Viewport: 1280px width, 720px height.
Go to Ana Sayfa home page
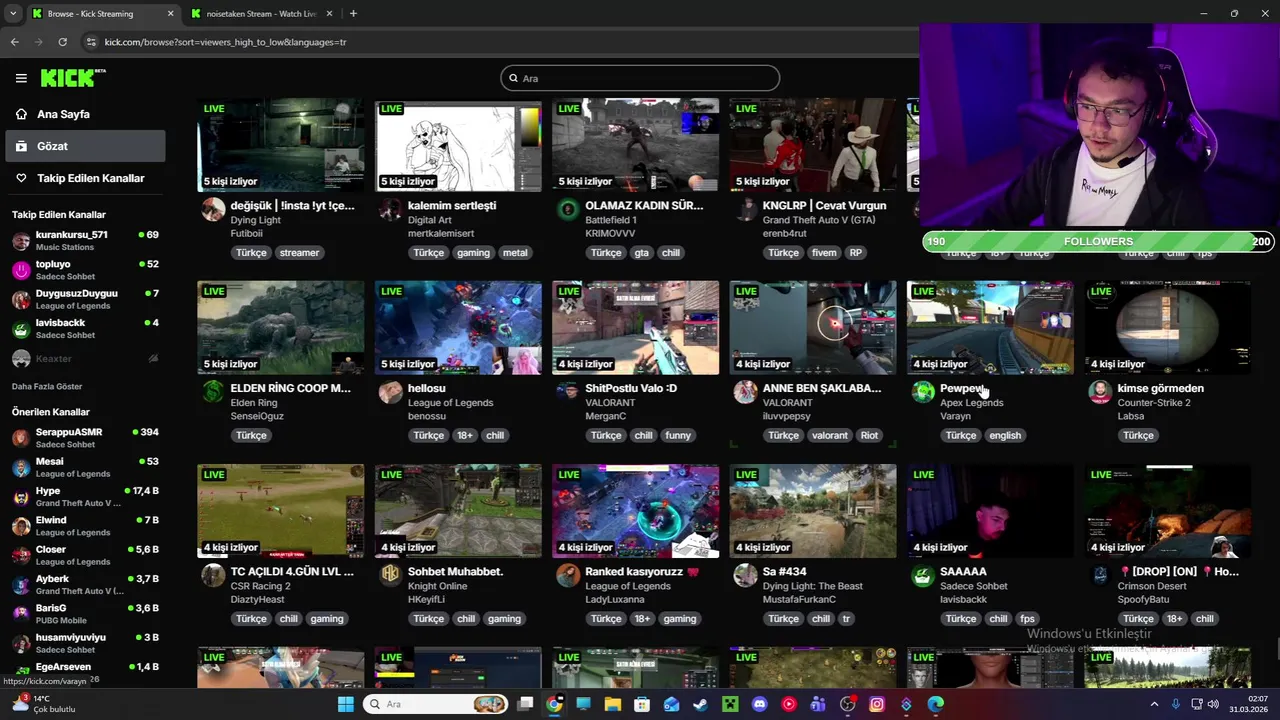[x=63, y=114]
